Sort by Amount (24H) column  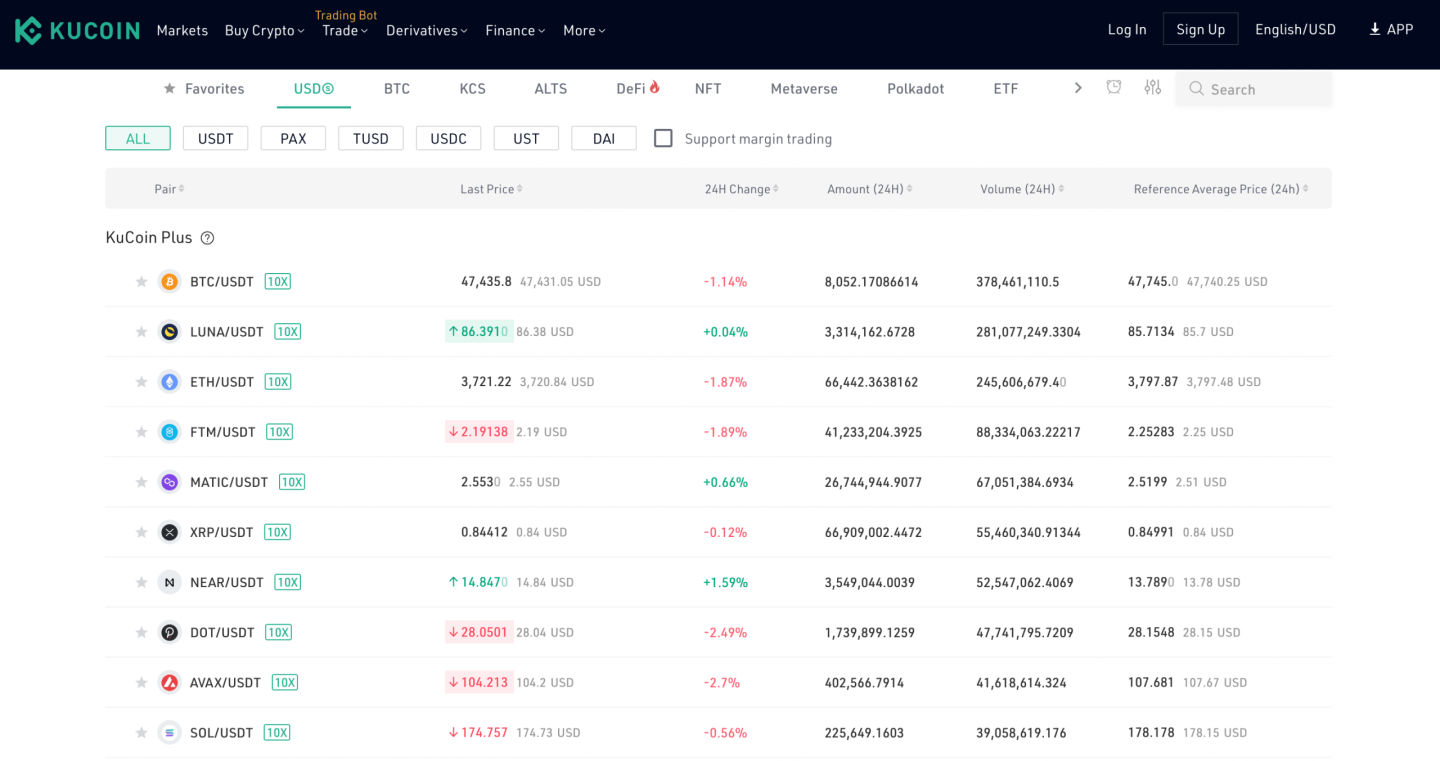869,189
